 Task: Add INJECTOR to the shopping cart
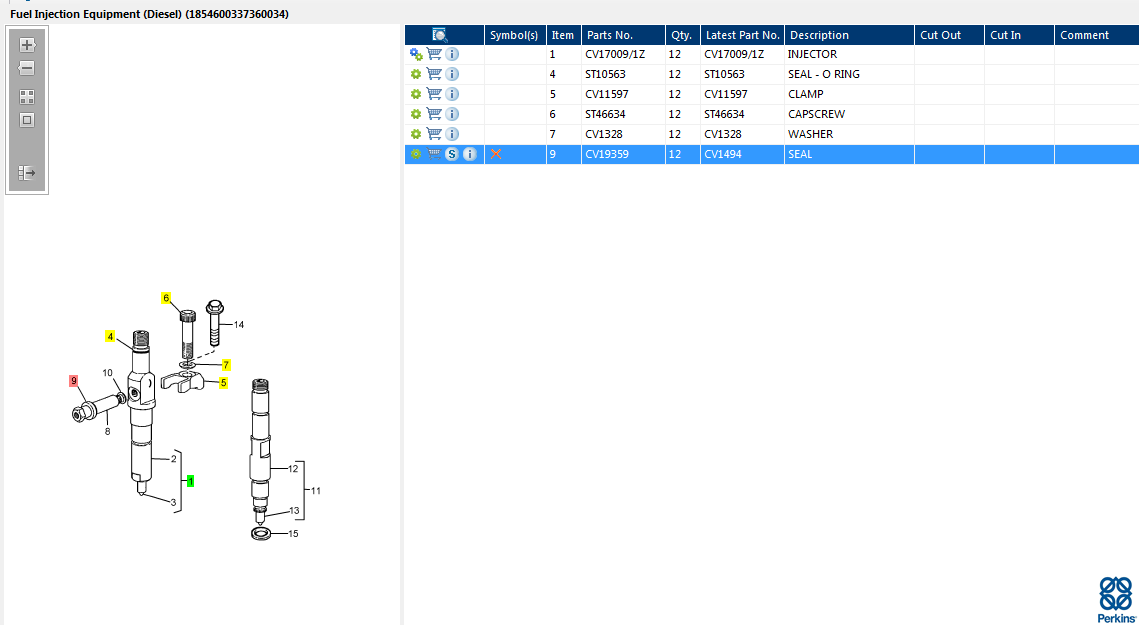pyautogui.click(x=434, y=54)
